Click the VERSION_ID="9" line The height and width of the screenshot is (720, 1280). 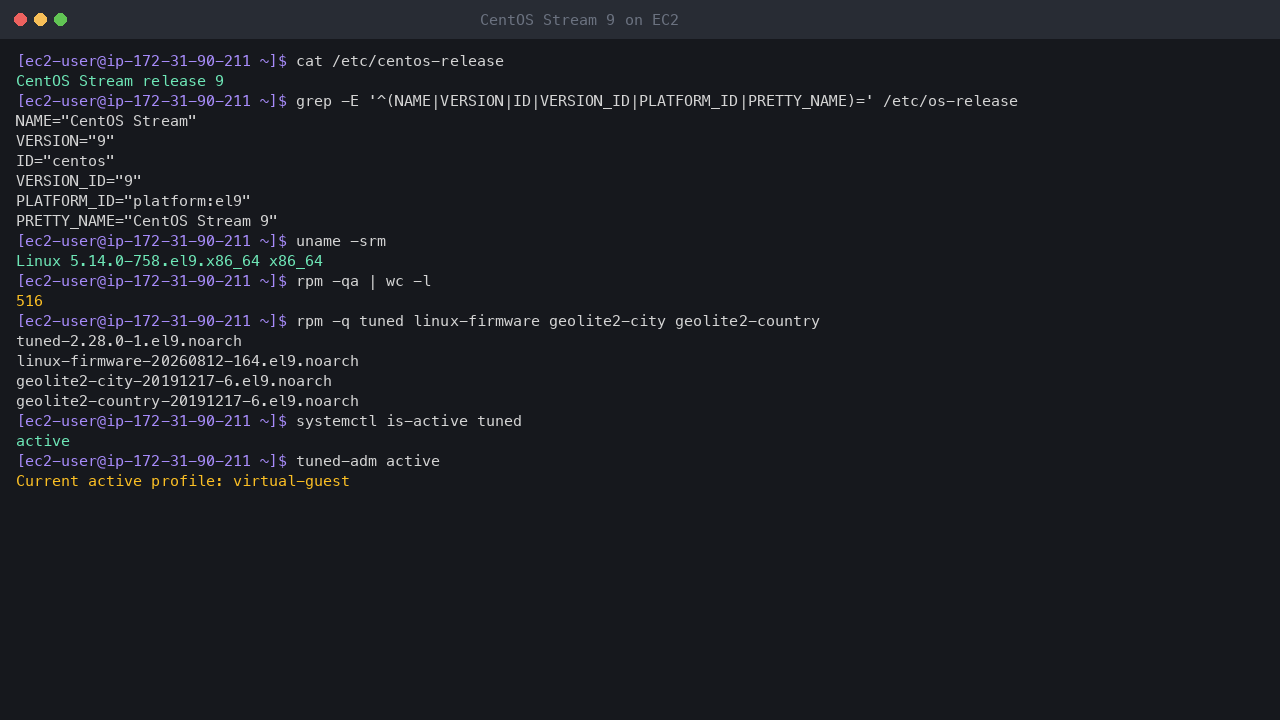pyautogui.click(x=79, y=181)
